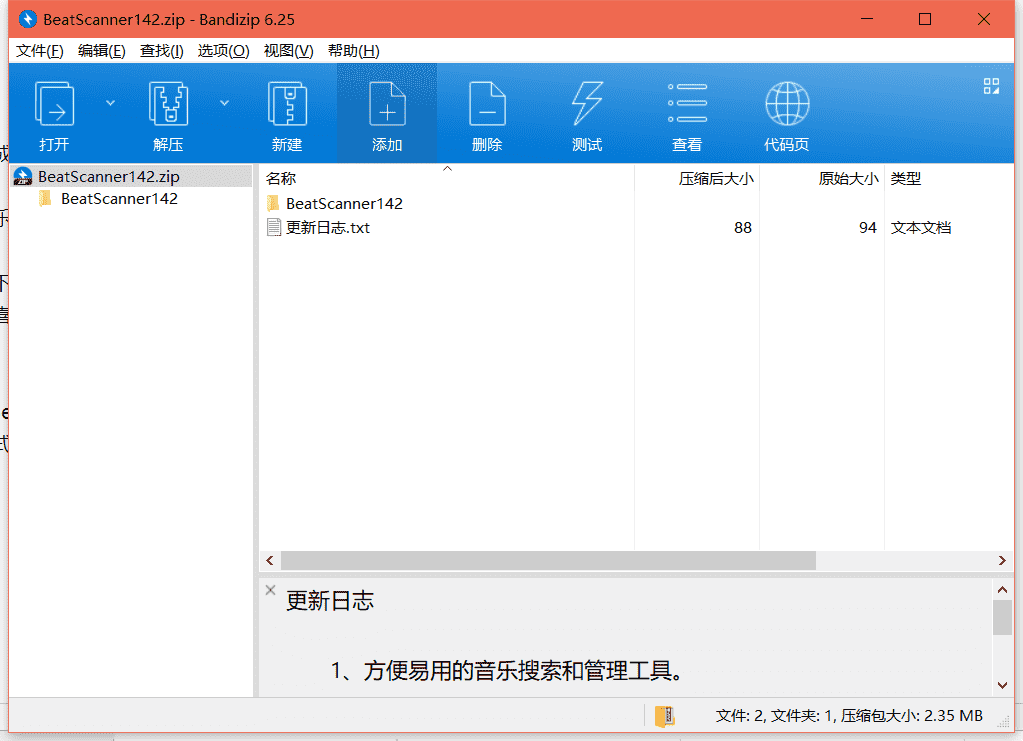Click the horizontal scrollbar right arrow

pos(1002,561)
